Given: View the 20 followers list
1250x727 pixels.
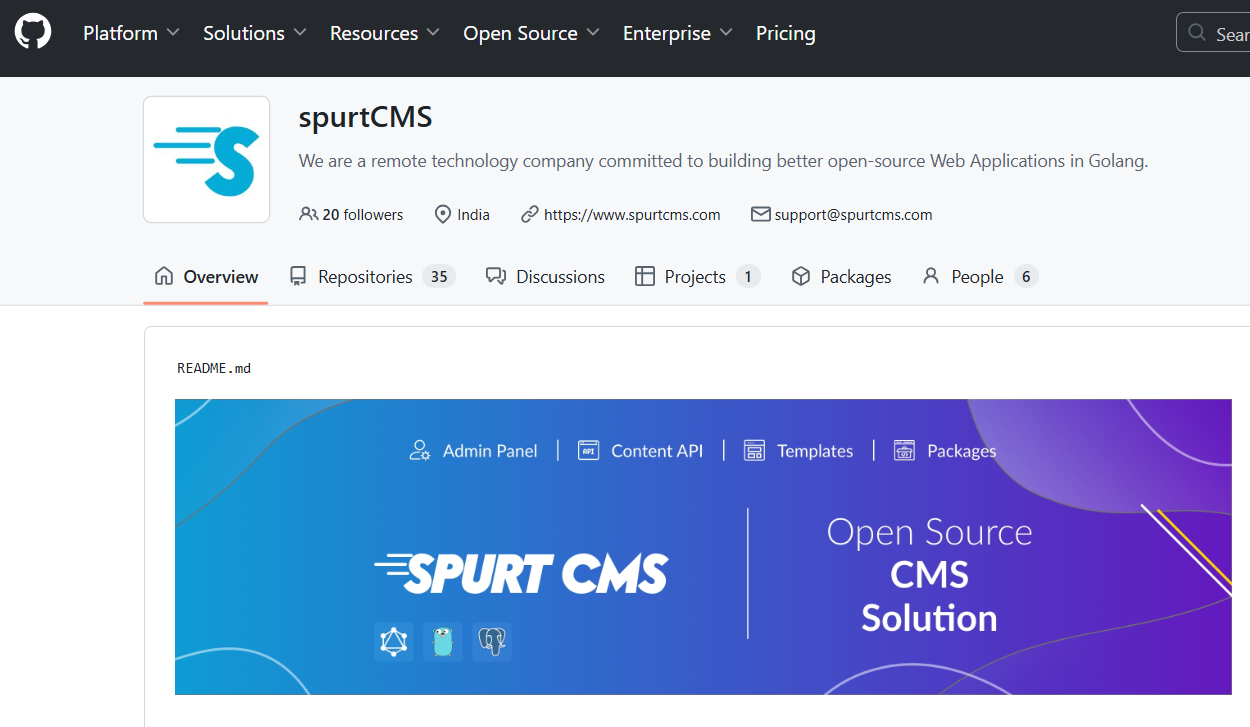Looking at the screenshot, I should pos(362,214).
